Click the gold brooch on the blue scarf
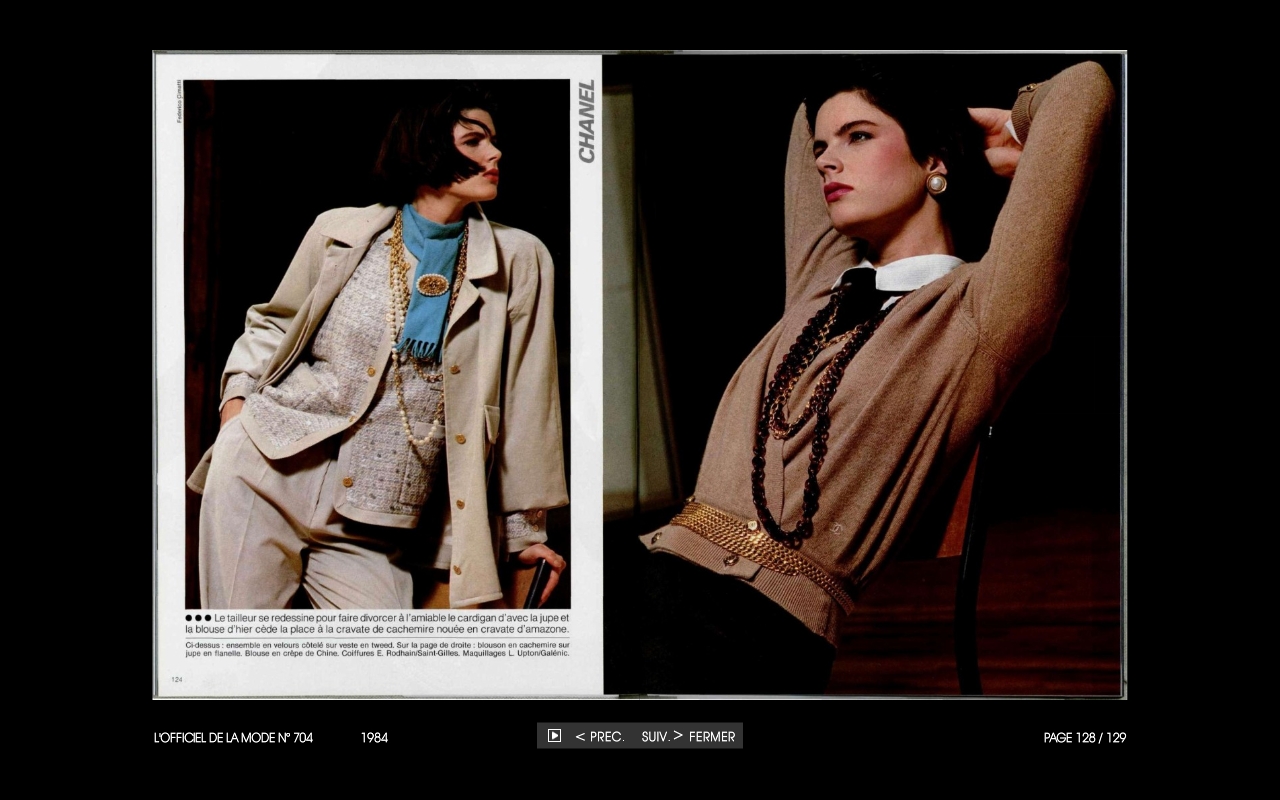1280x800 pixels. pos(432,285)
